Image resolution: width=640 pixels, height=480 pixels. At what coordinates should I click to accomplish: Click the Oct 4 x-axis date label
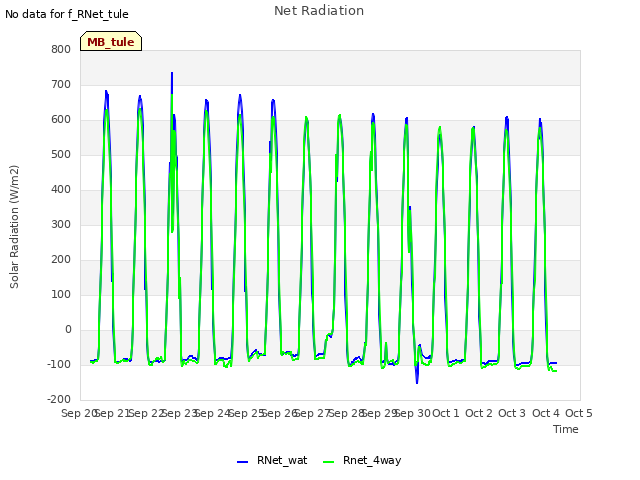coord(546,413)
